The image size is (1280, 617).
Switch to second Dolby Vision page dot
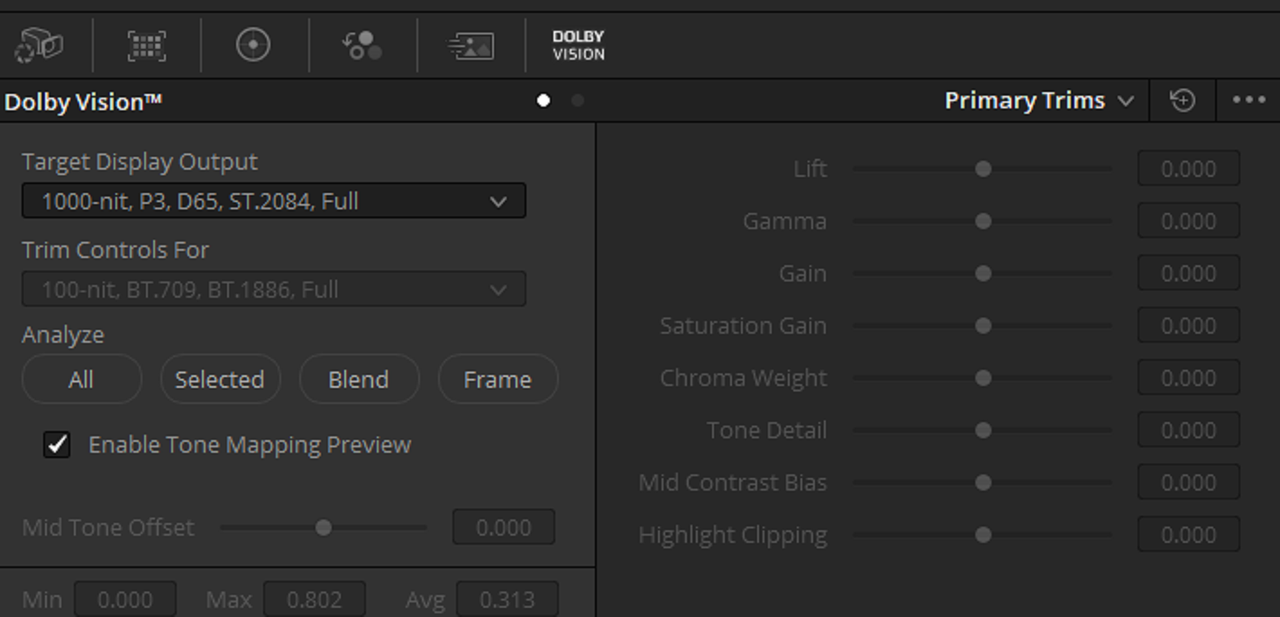577,100
